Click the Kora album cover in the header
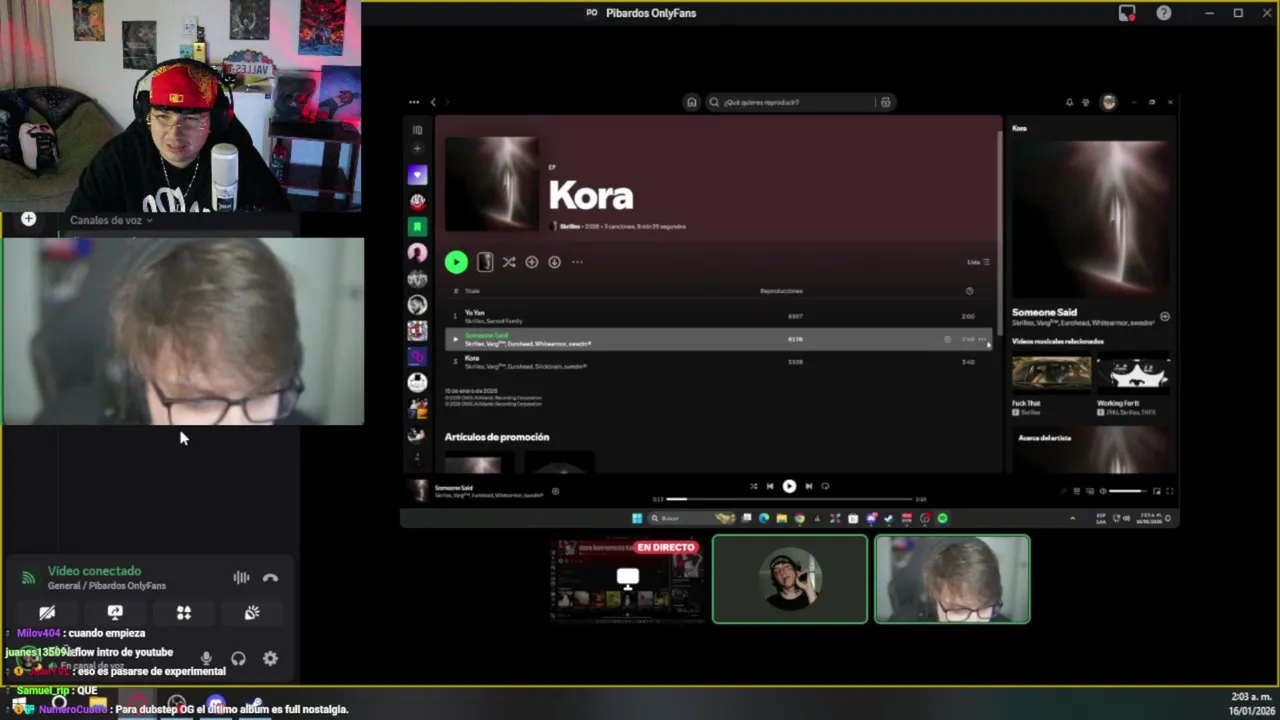 click(x=491, y=184)
